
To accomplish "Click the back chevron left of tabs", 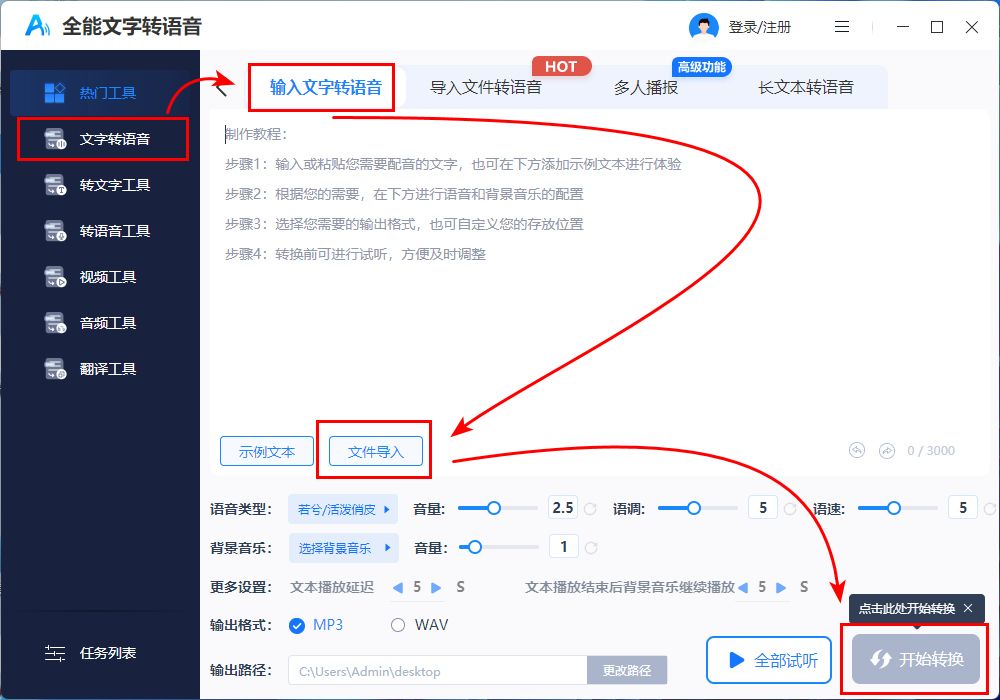I will [221, 87].
